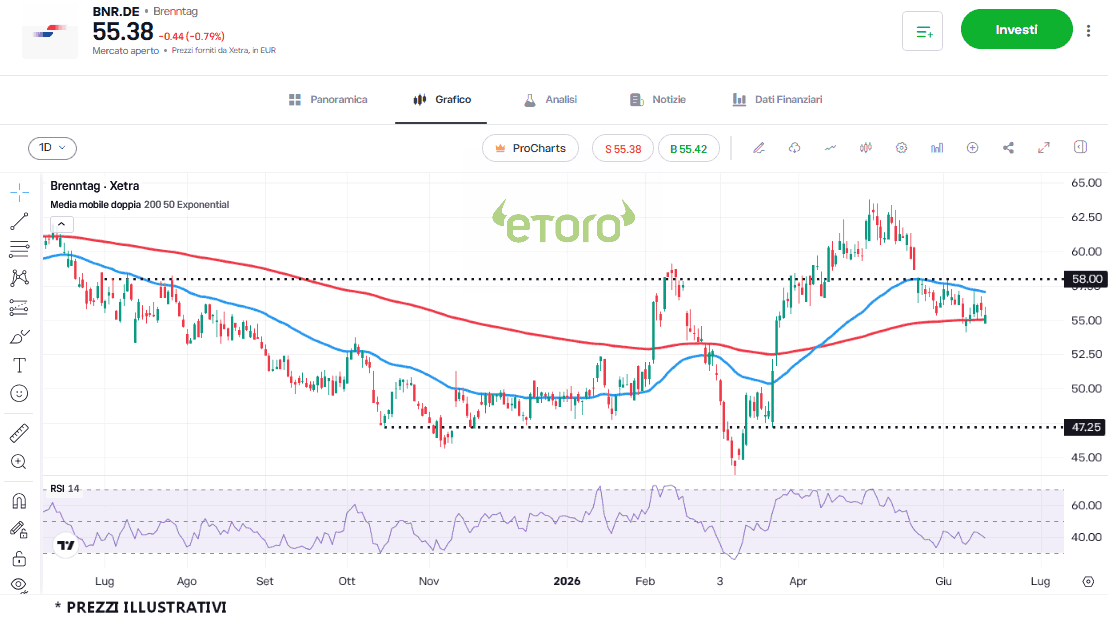Viewport: 1108px width, 617px height.
Task: Open the compare symbols line icon
Action: 830,148
